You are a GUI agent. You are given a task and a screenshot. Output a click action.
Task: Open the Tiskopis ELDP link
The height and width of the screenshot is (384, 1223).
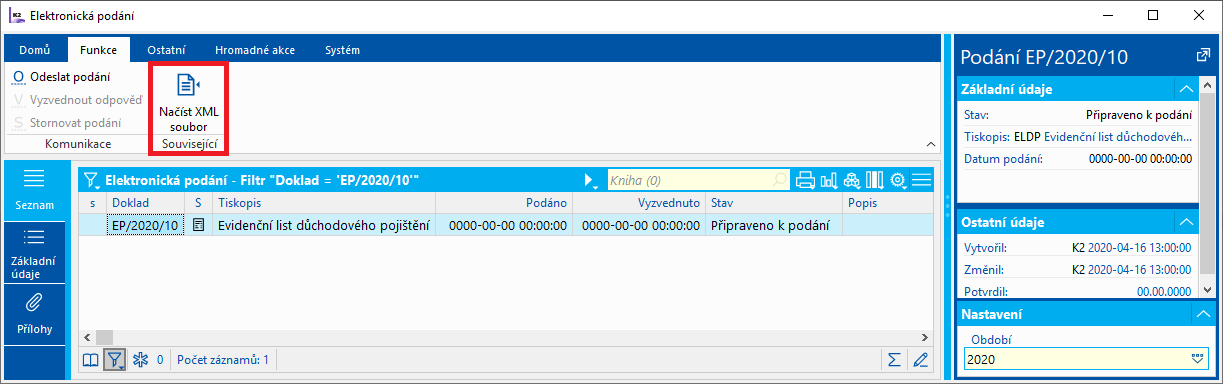[1118, 136]
